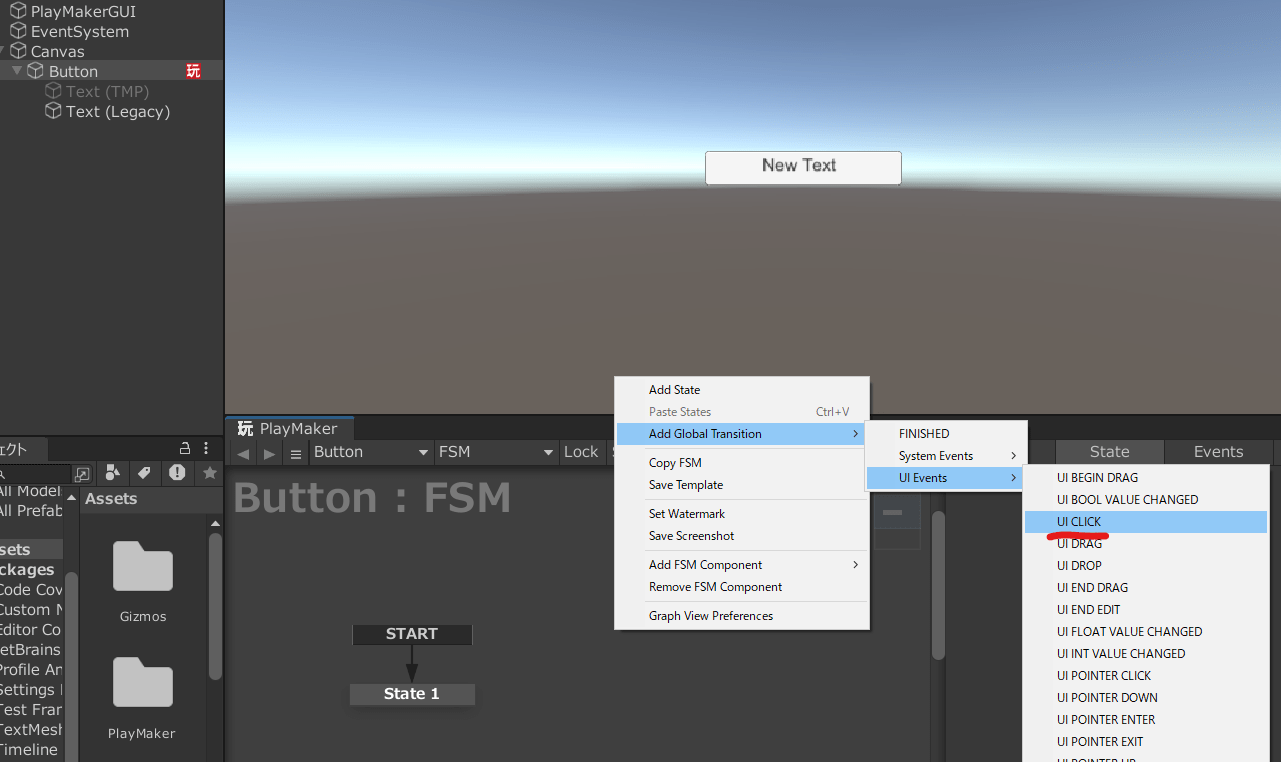Open the FSM selection dropdown

tap(495, 452)
